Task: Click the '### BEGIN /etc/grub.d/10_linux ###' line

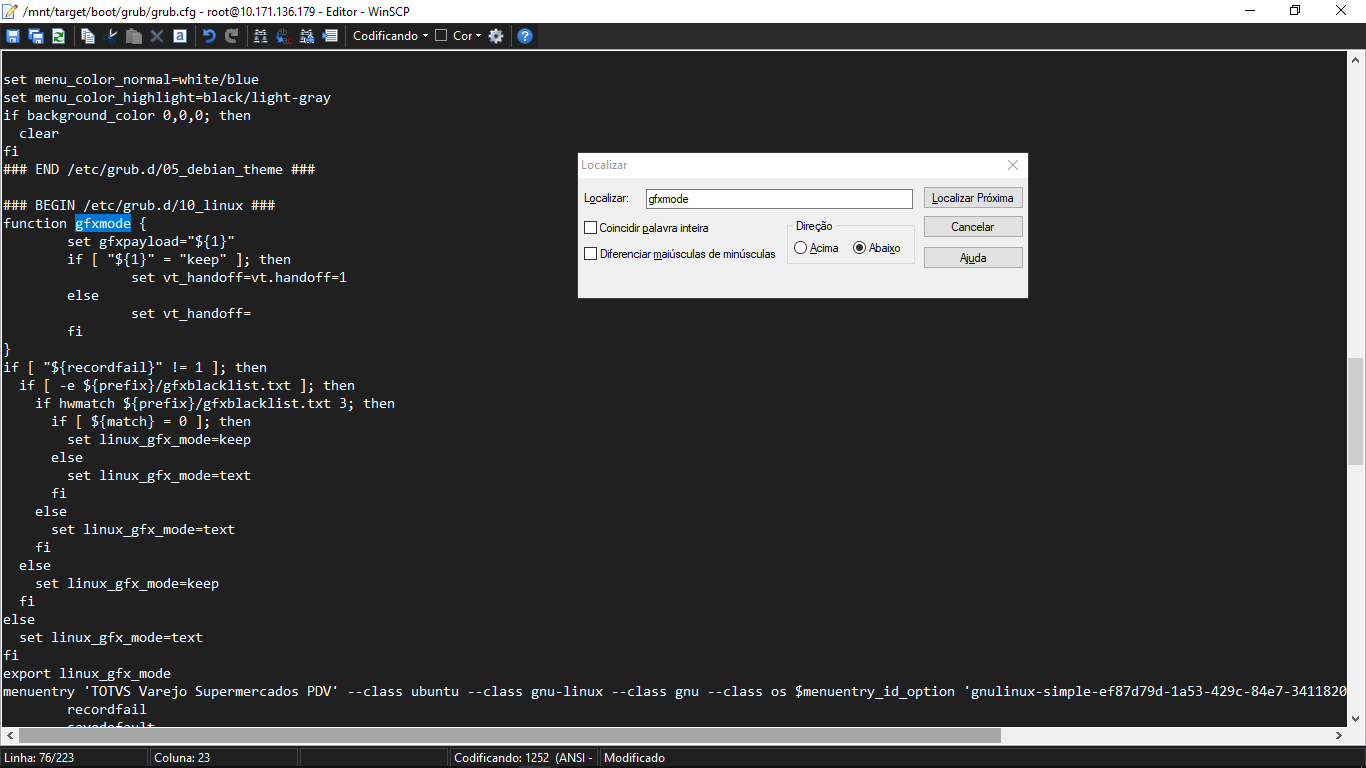Action: 139,205
